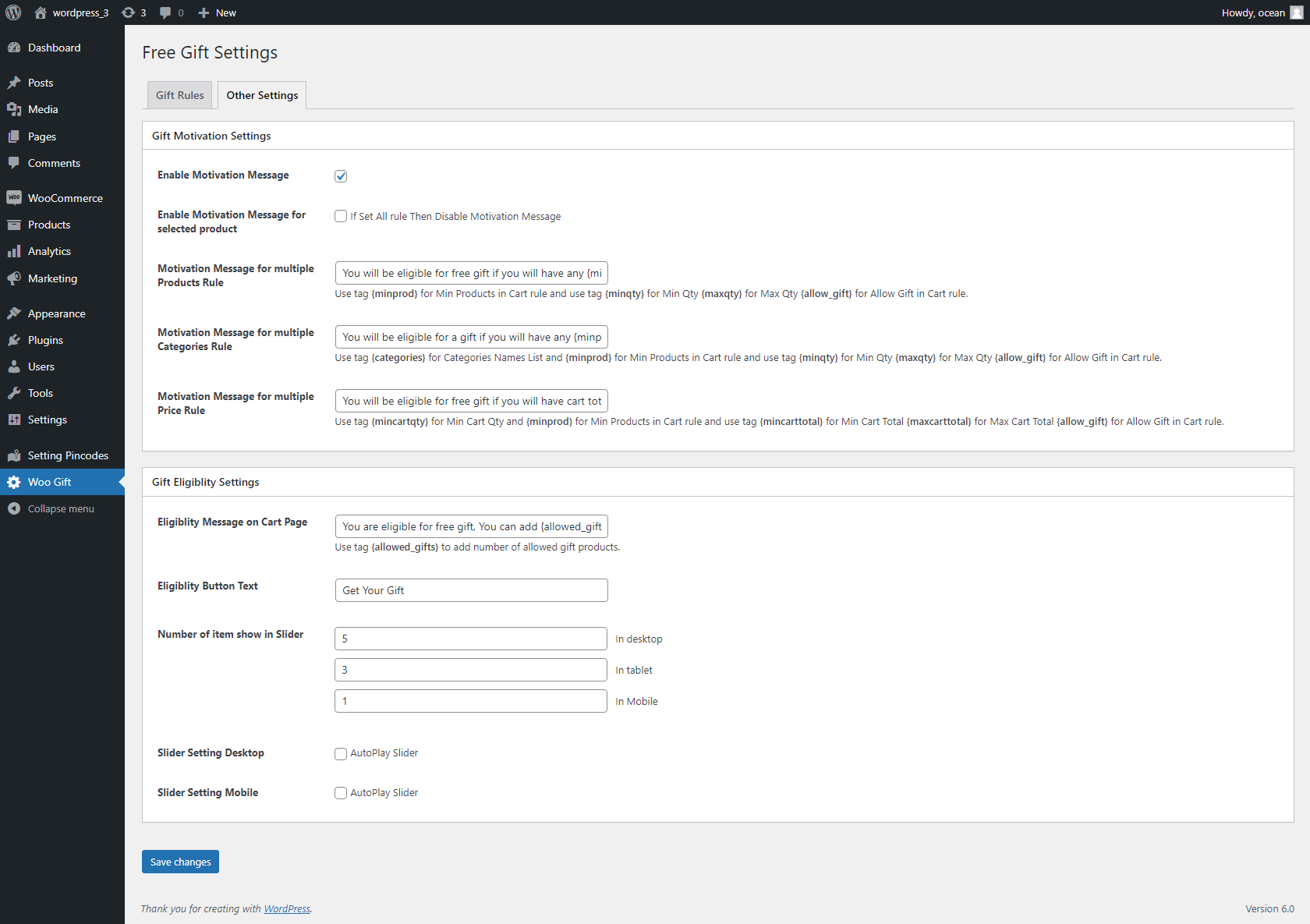
Task: Enable motivation message for selected product
Action: [x=341, y=216]
